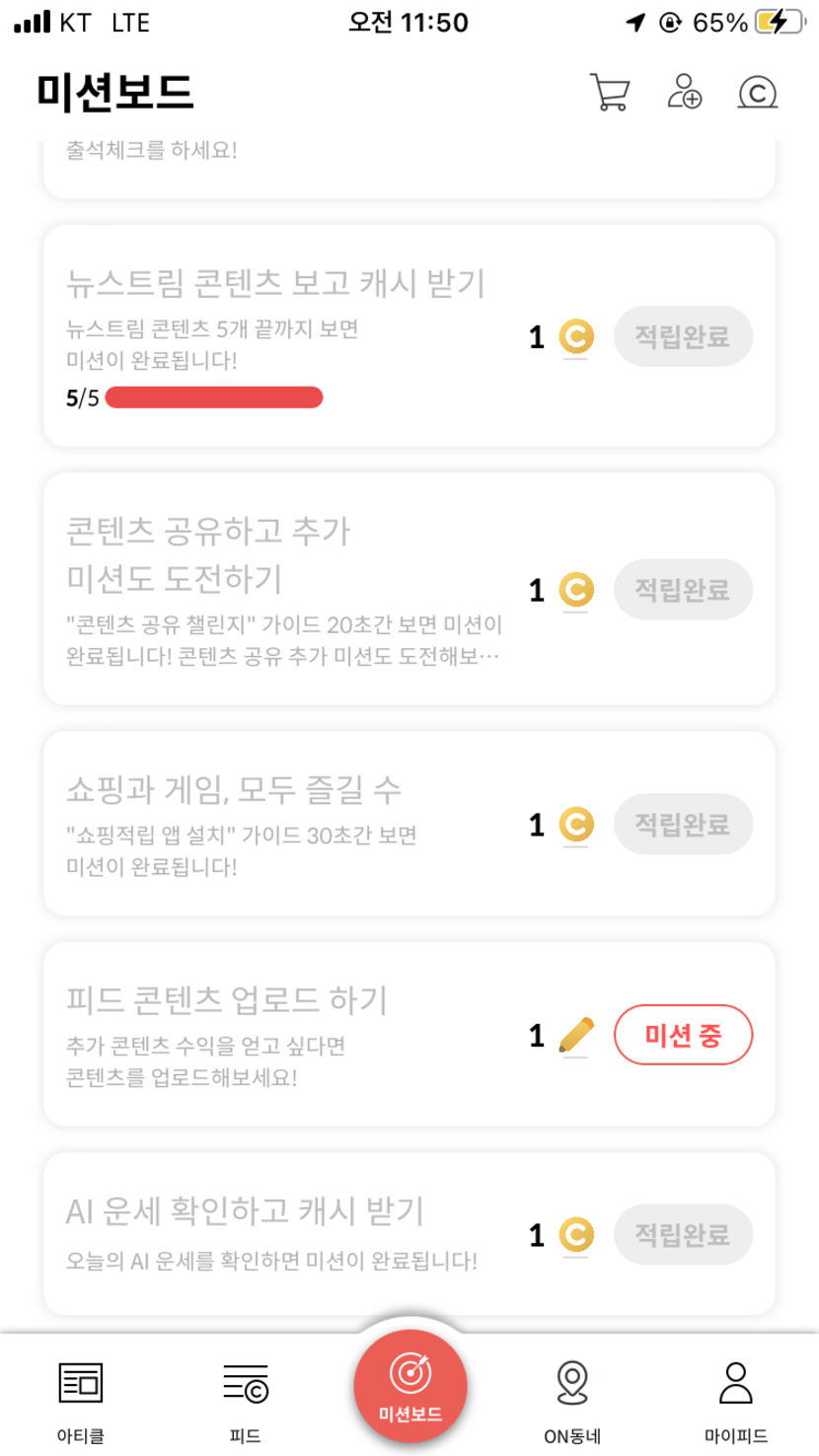Switch to the 피드 tab
This screenshot has height=1456, width=819.
tap(245, 1399)
